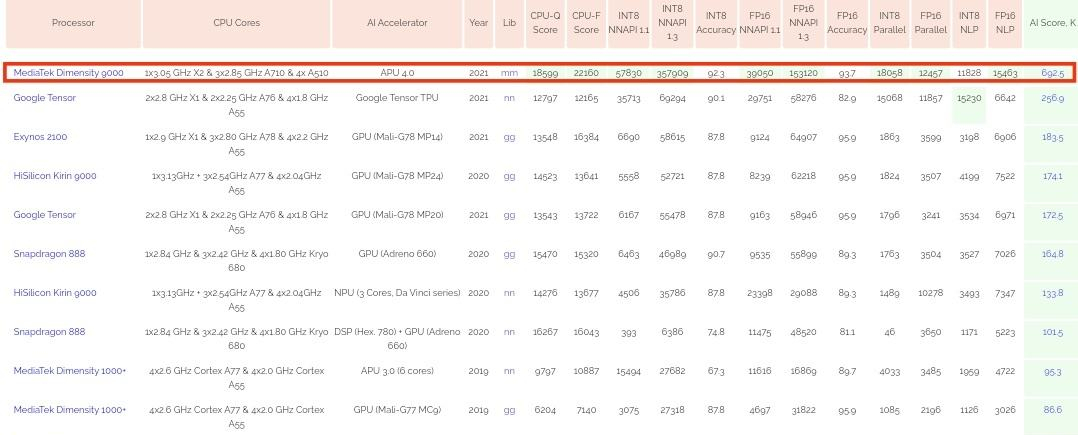Open HiSilicon Kirin 9000 link, Mali-G78 MP24 row
The image size is (1078, 435).
54,175
